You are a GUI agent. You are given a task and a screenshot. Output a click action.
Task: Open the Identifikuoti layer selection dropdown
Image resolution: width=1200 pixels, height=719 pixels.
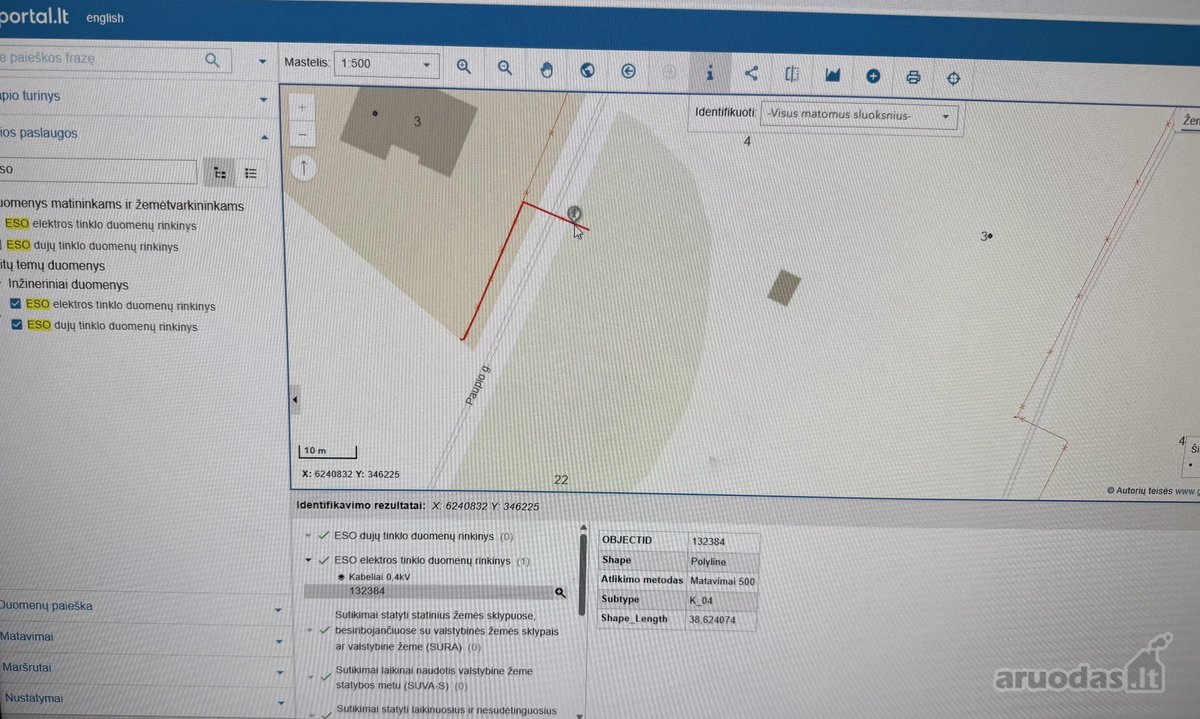coord(858,116)
